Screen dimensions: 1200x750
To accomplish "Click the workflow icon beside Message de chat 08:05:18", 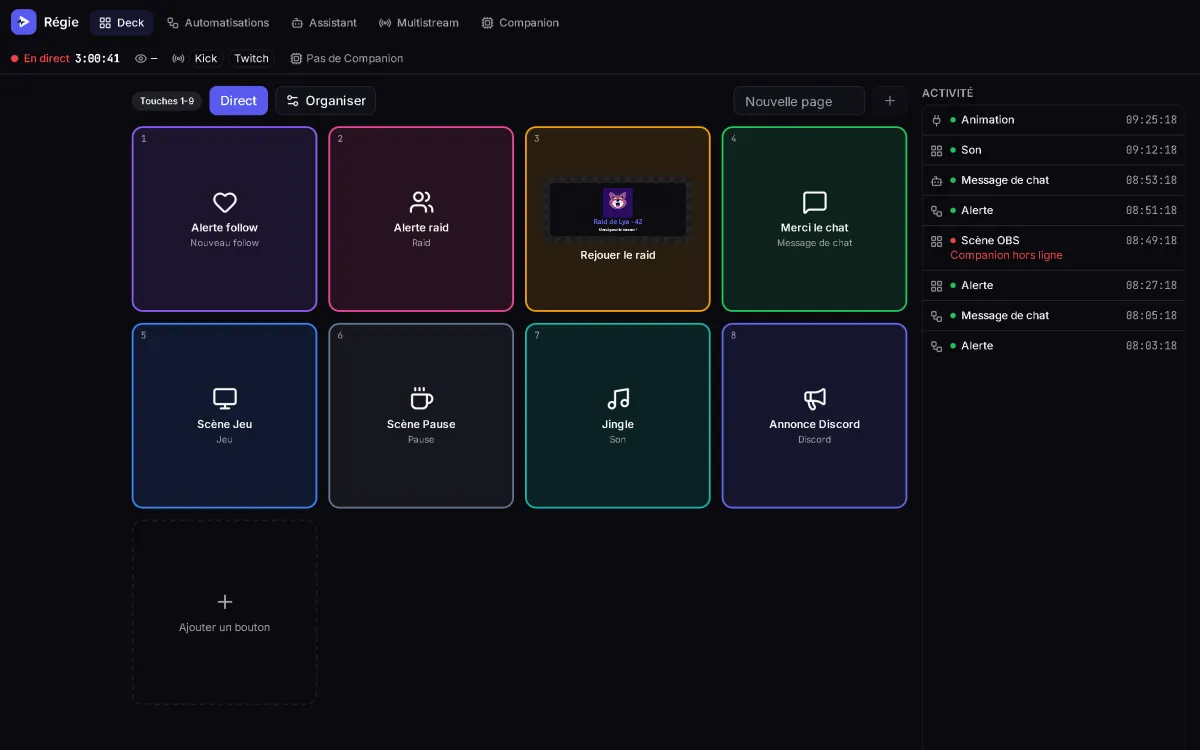I will [937, 316].
